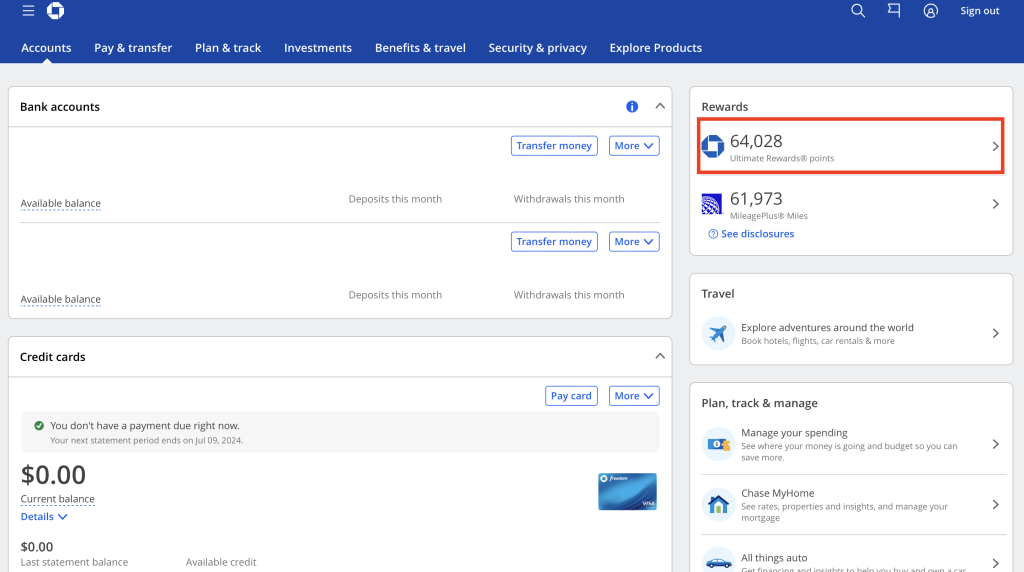Click the second account's Available balance label
This screenshot has height=572, width=1024.
coord(61,299)
